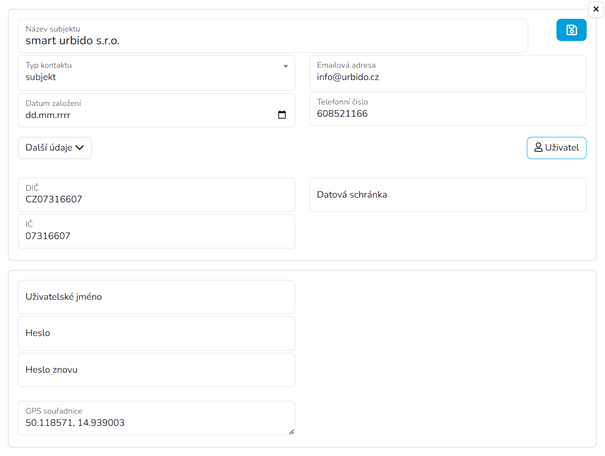Edit the Emailová adresa field

coord(448,73)
